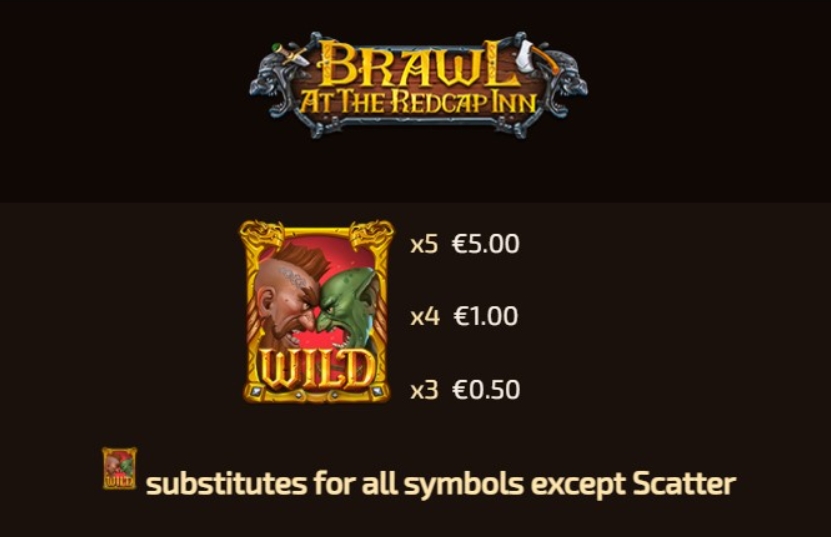The image size is (831, 537).
Task: Click the BRAWL title word
Action: tap(418, 66)
